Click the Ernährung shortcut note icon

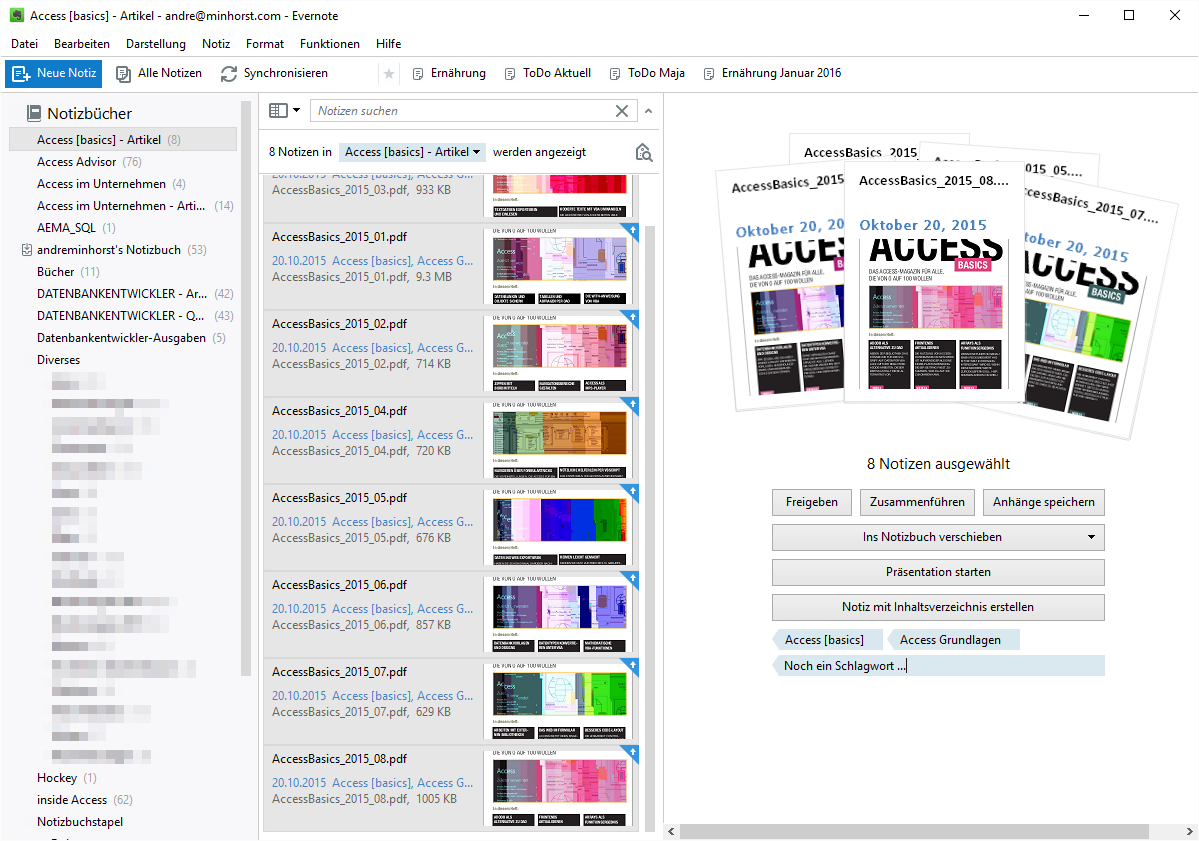coord(418,73)
